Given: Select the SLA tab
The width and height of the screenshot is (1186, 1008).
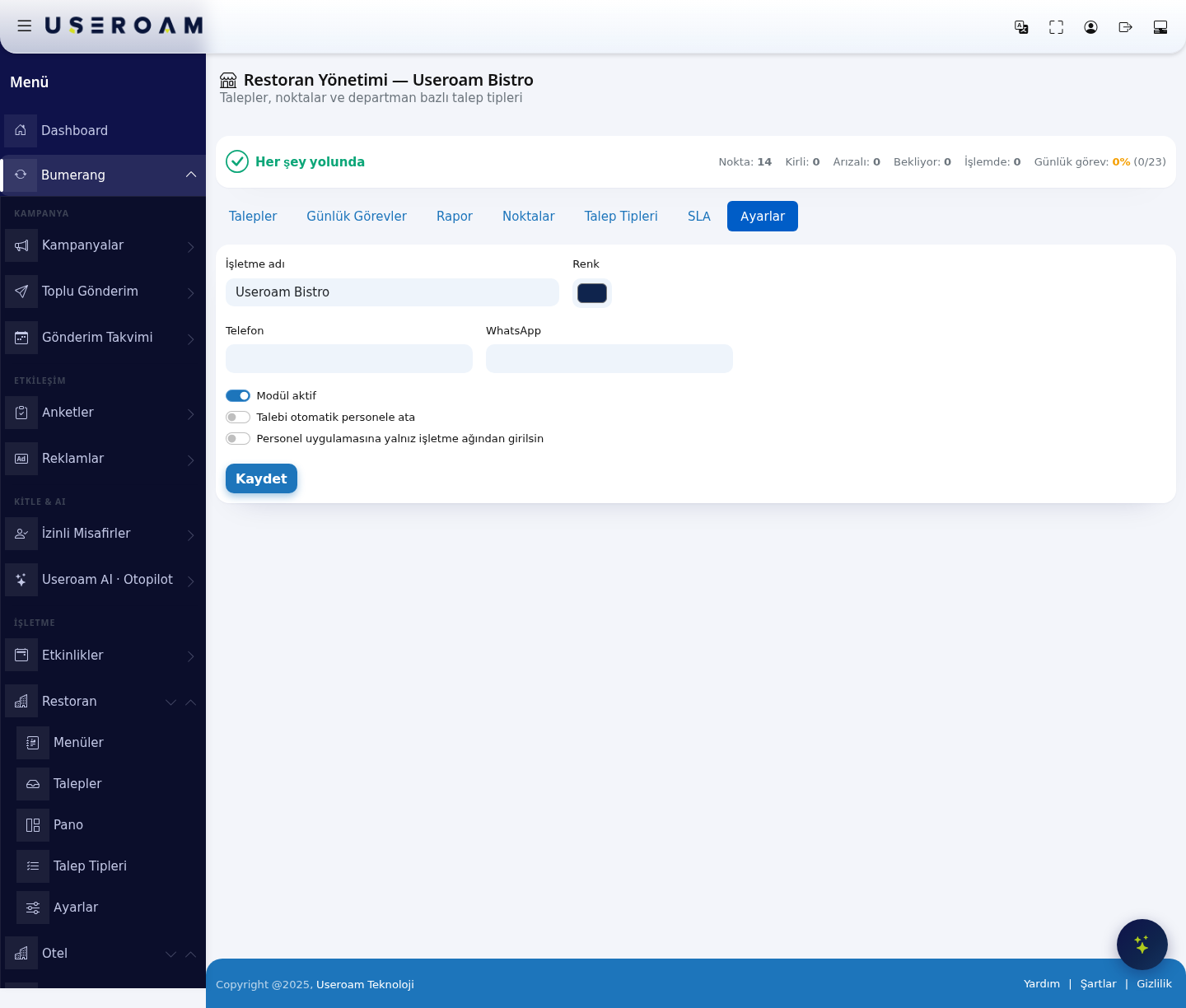Looking at the screenshot, I should pos(699,217).
